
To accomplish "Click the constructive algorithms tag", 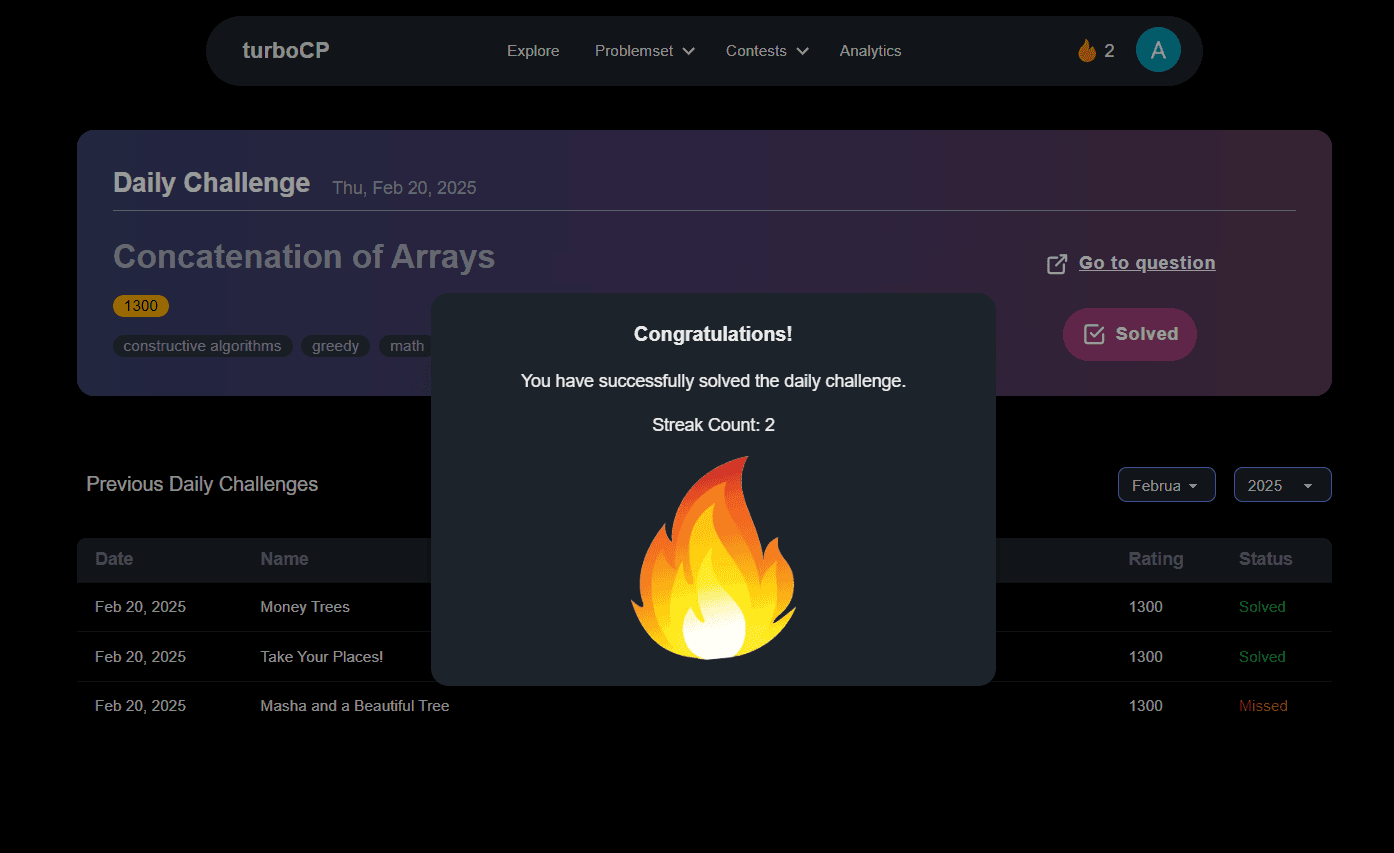I will [203, 346].
